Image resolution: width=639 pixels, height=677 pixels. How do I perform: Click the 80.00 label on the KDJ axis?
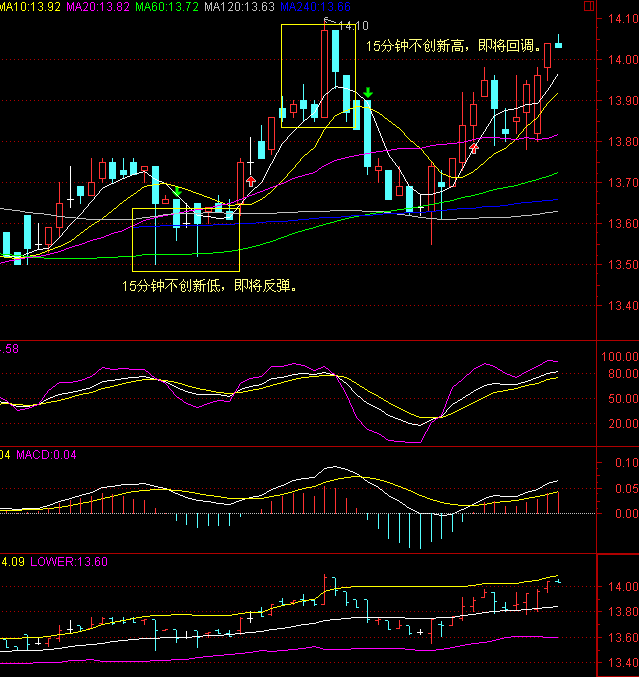coord(623,374)
